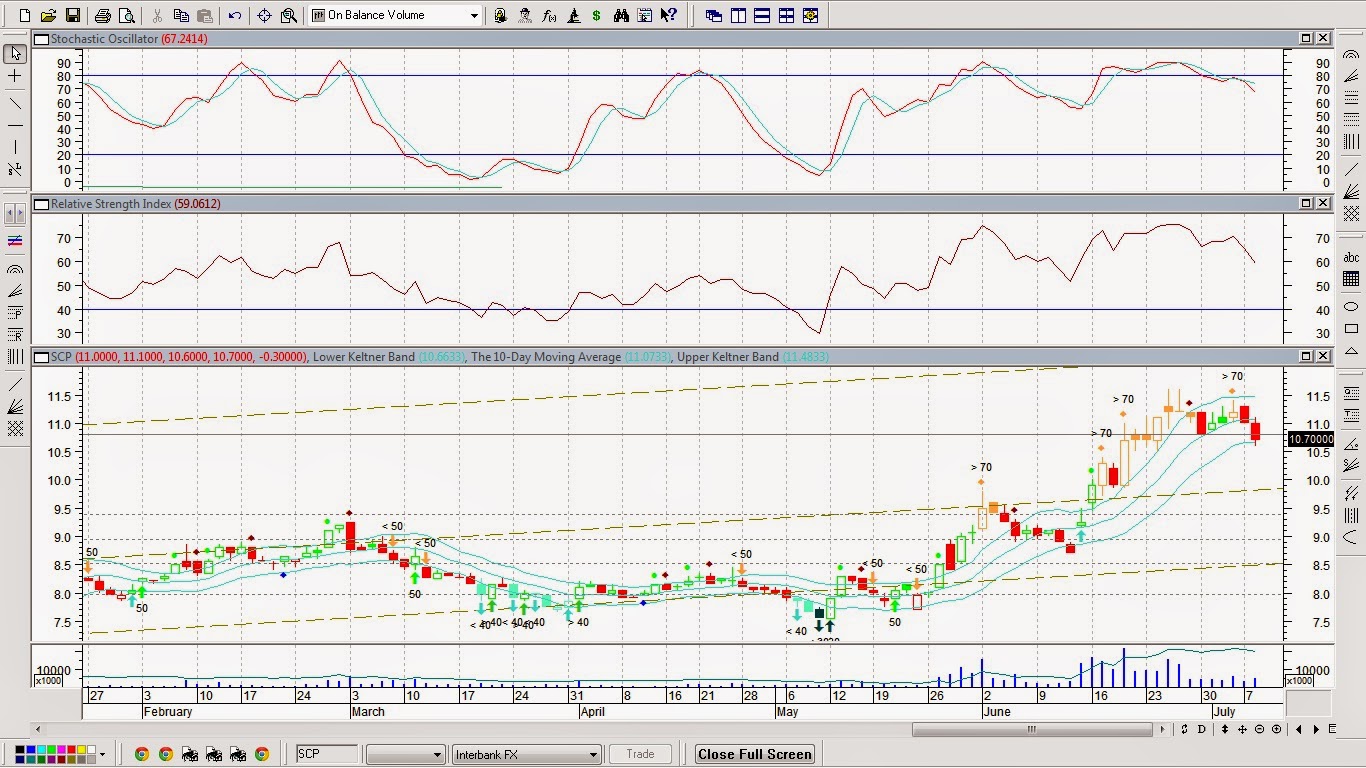This screenshot has width=1366, height=768.
Task: Click the refresh chart icon at bottom right
Action: tap(1184, 729)
